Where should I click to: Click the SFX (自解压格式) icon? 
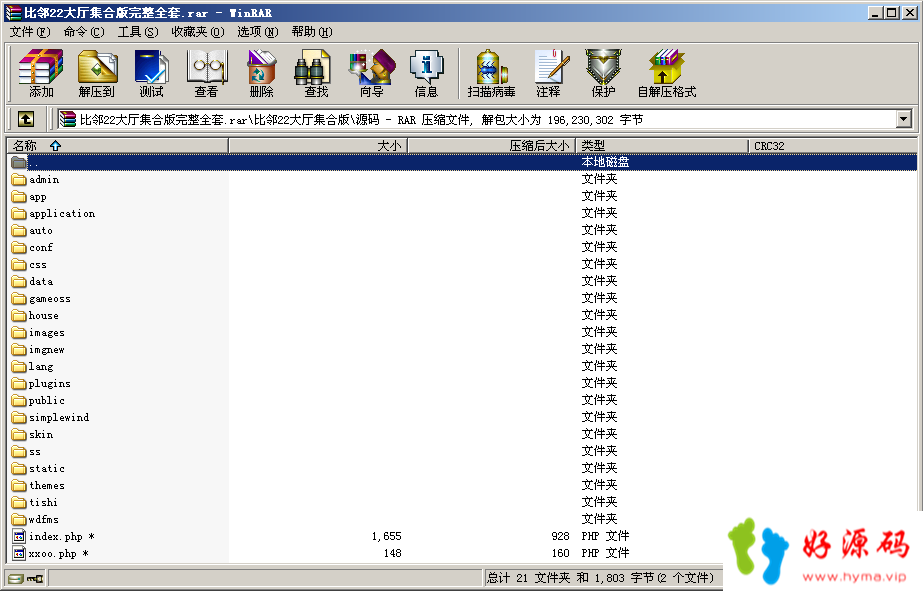(667, 73)
